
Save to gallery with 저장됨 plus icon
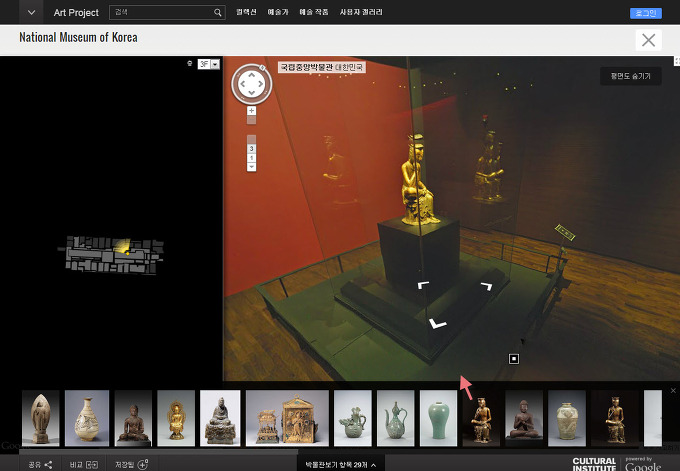pos(142,464)
